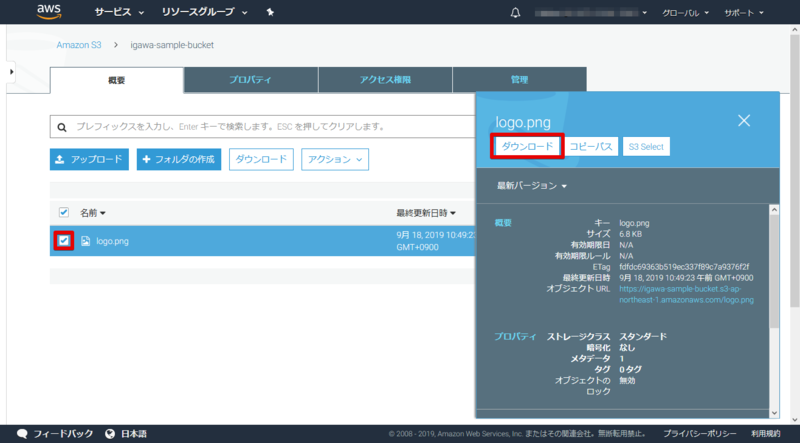The height and width of the screenshot is (443, 800).
Task: Click the フィードバック footer link
Action: pos(63,434)
